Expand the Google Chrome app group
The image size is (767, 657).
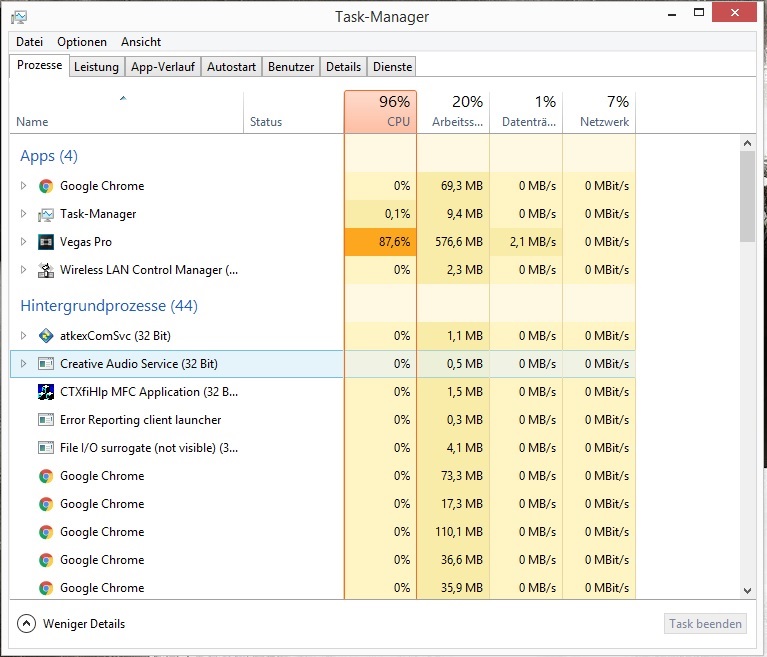pos(23,186)
